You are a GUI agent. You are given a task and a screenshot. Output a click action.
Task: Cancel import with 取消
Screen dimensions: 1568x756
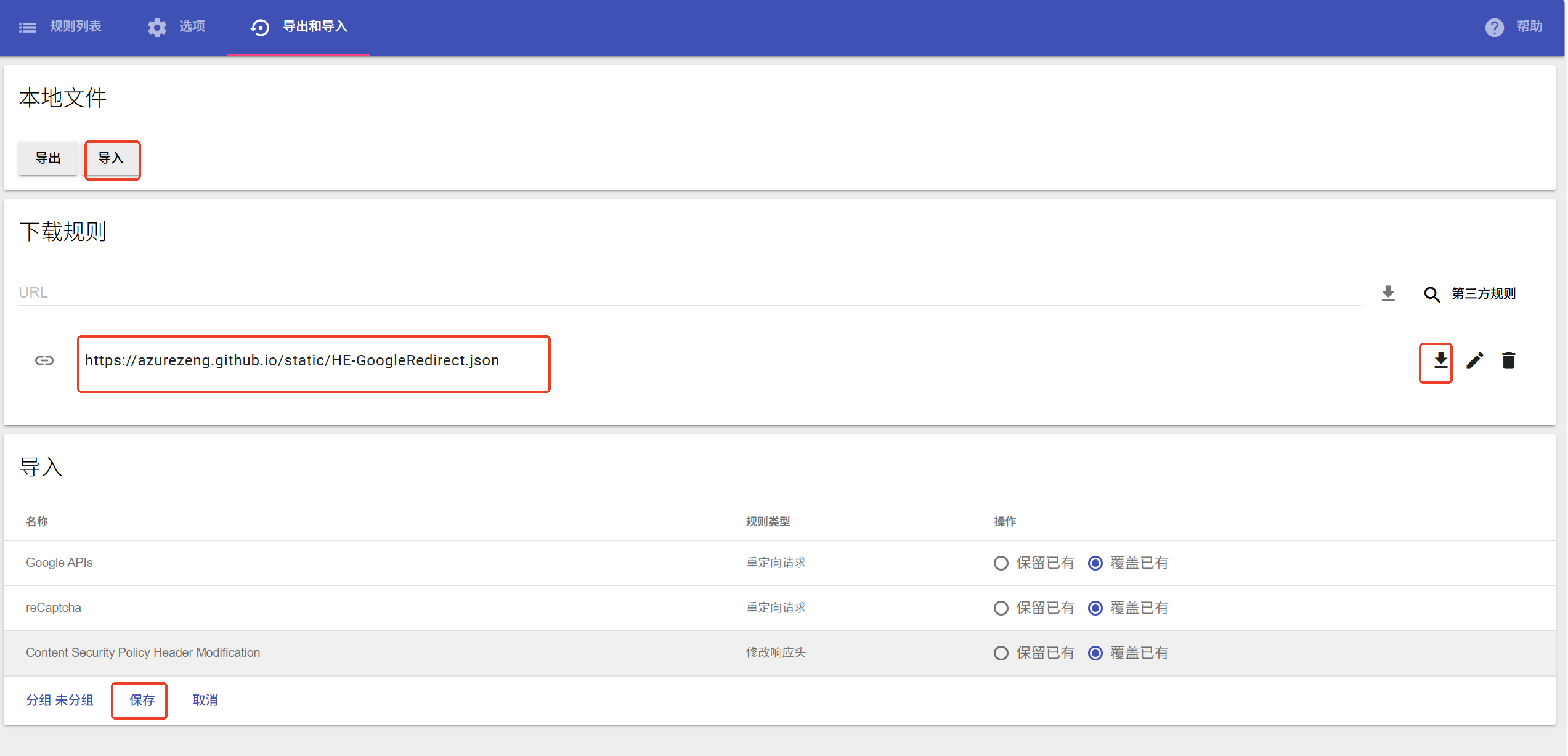pos(205,701)
